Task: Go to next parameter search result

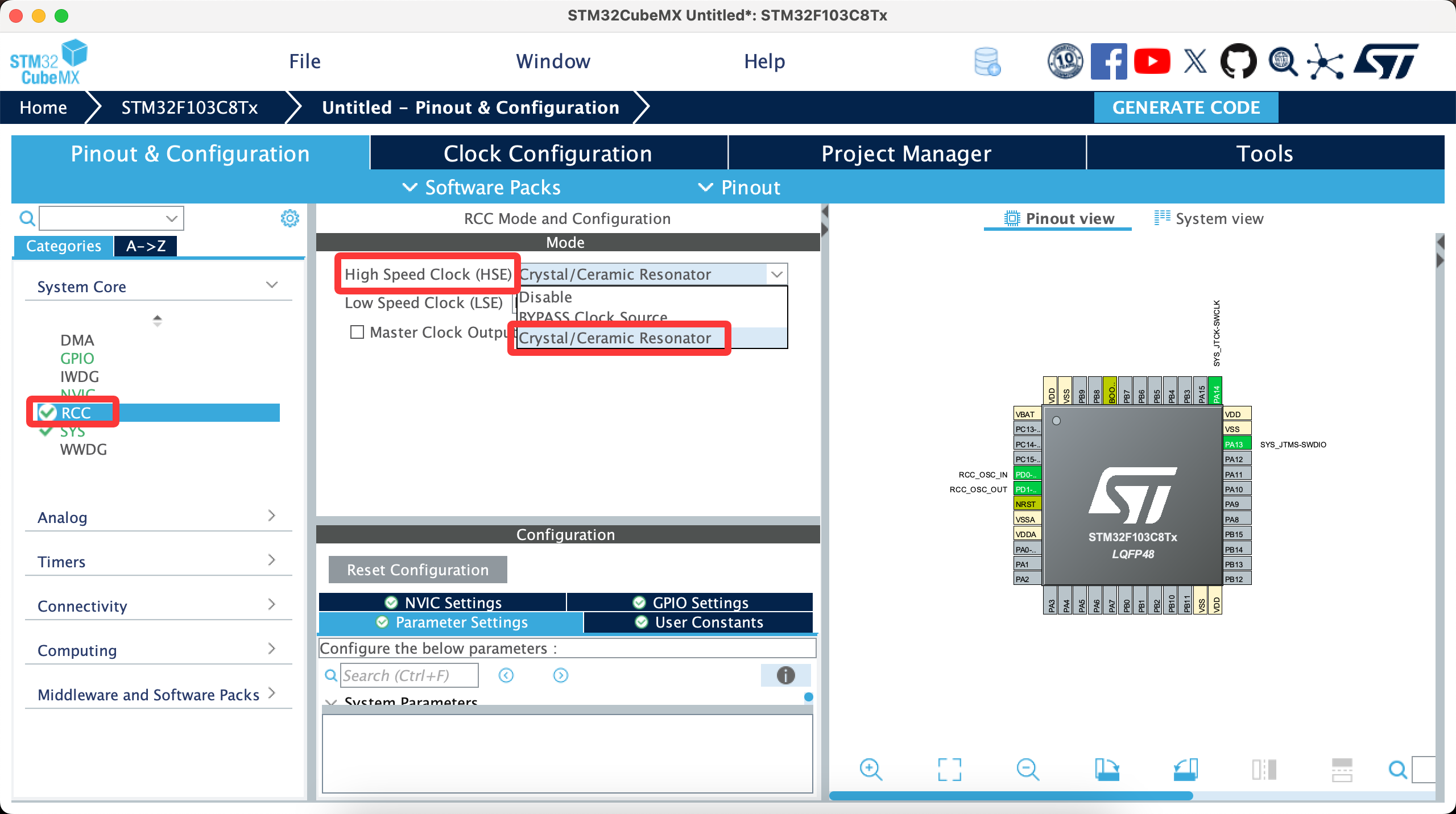Action: (x=560, y=675)
